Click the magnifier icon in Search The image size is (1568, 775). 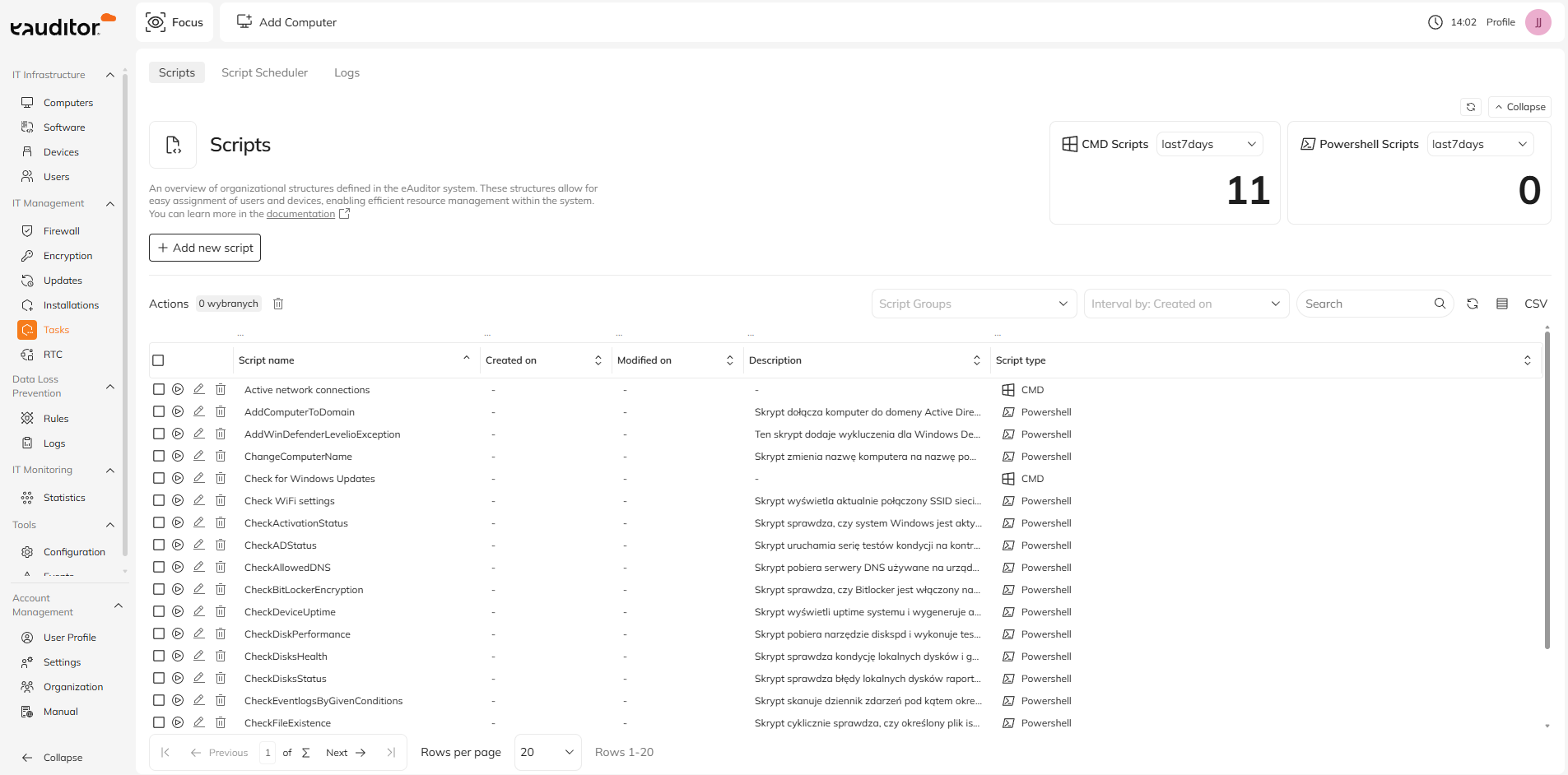pos(1440,304)
